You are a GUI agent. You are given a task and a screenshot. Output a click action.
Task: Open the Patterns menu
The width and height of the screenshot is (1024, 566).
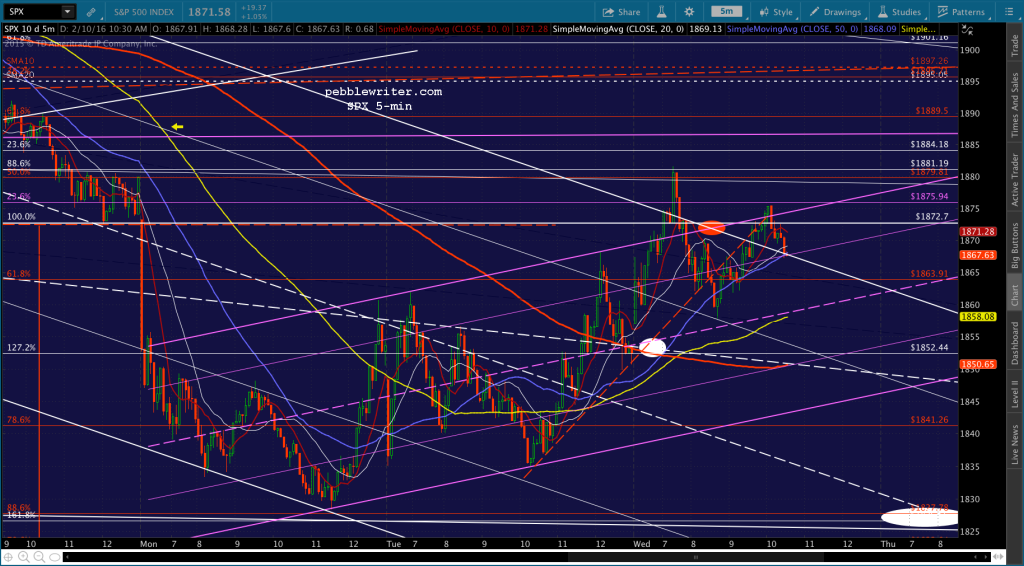coord(961,12)
